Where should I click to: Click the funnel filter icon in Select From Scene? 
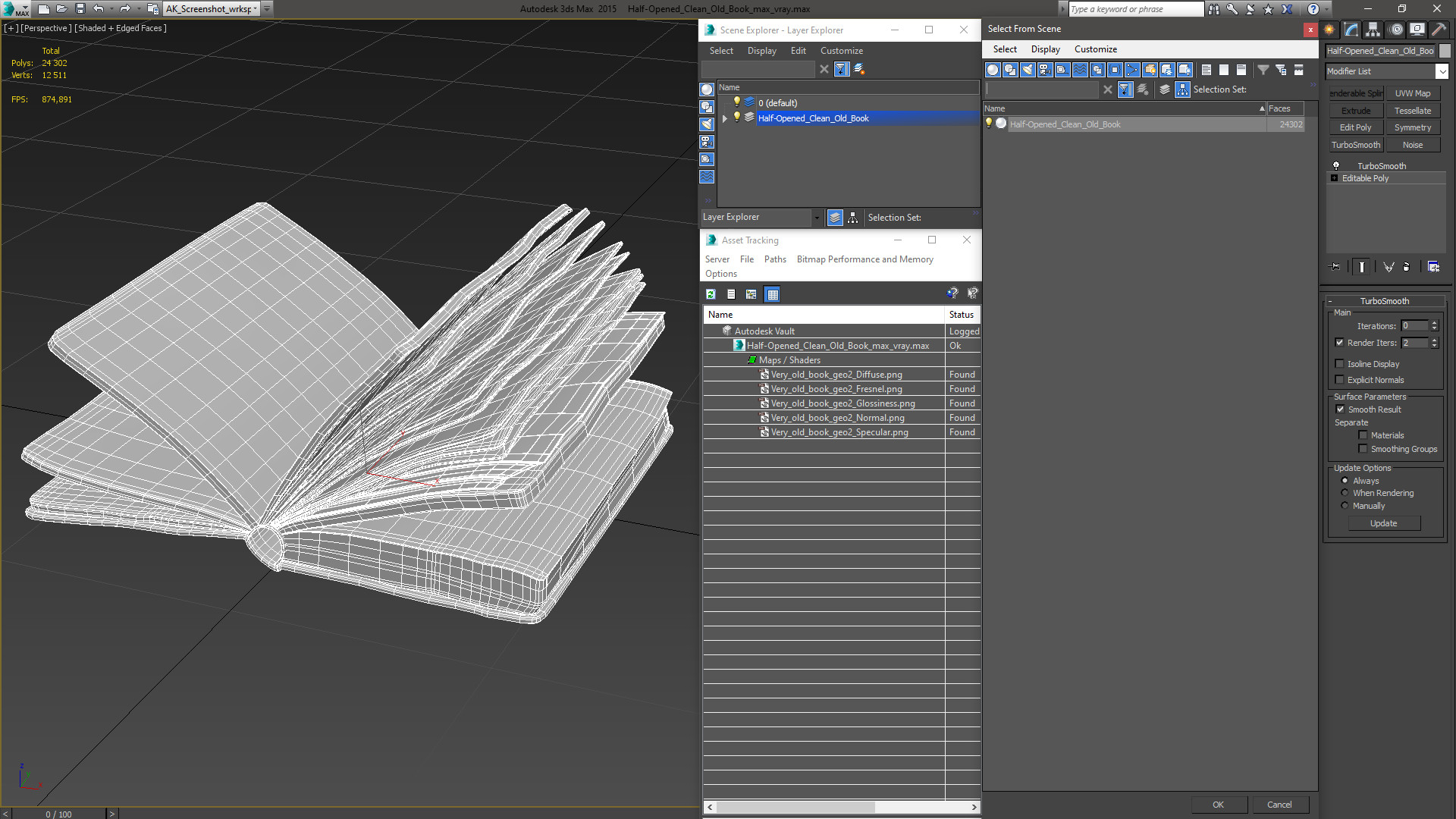(x=1263, y=70)
